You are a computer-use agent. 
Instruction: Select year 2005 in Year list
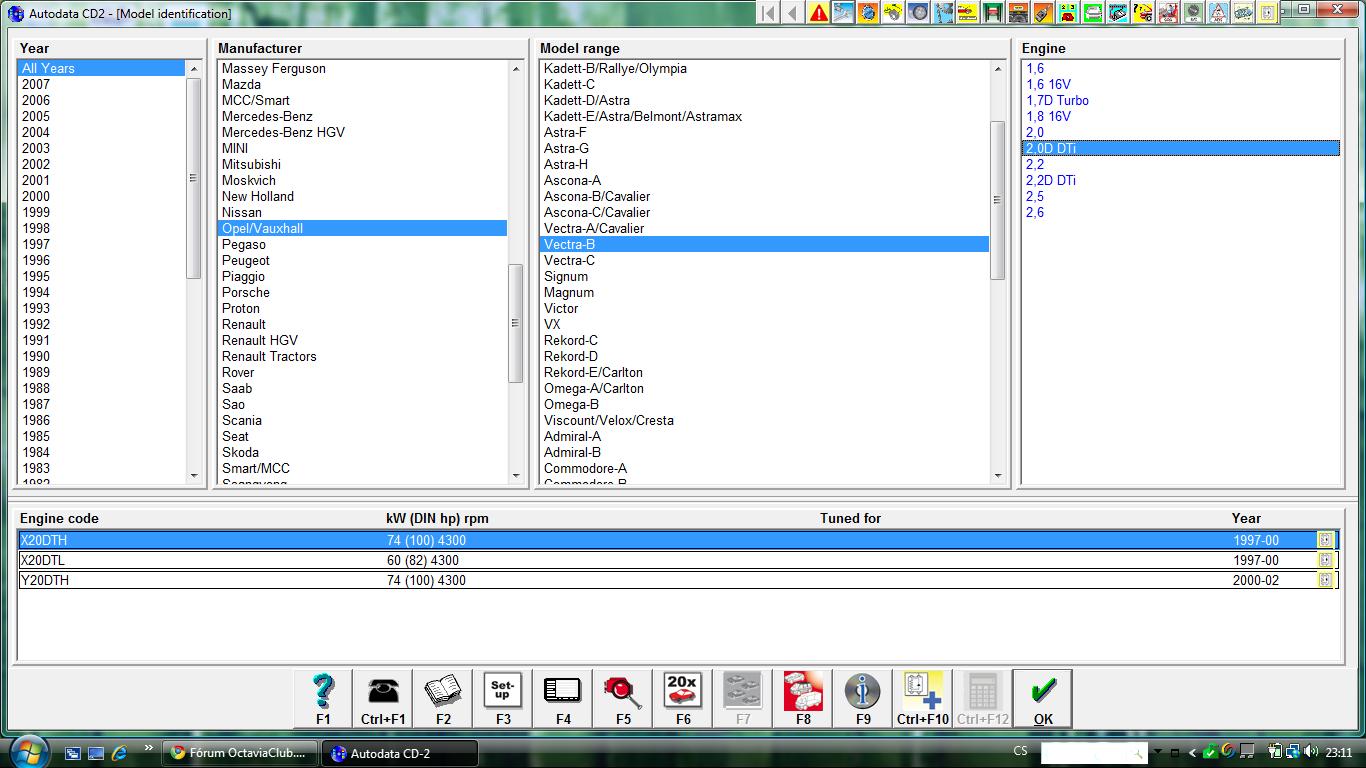click(x=36, y=116)
